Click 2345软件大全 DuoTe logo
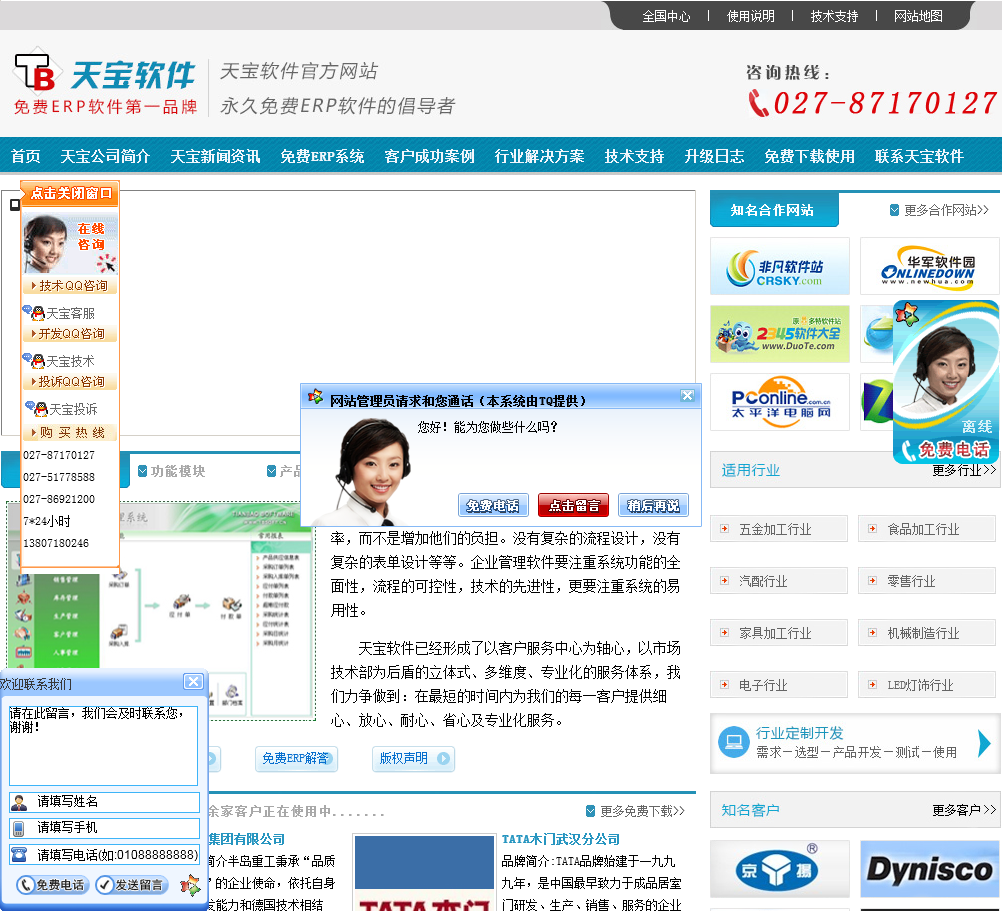 (780, 334)
